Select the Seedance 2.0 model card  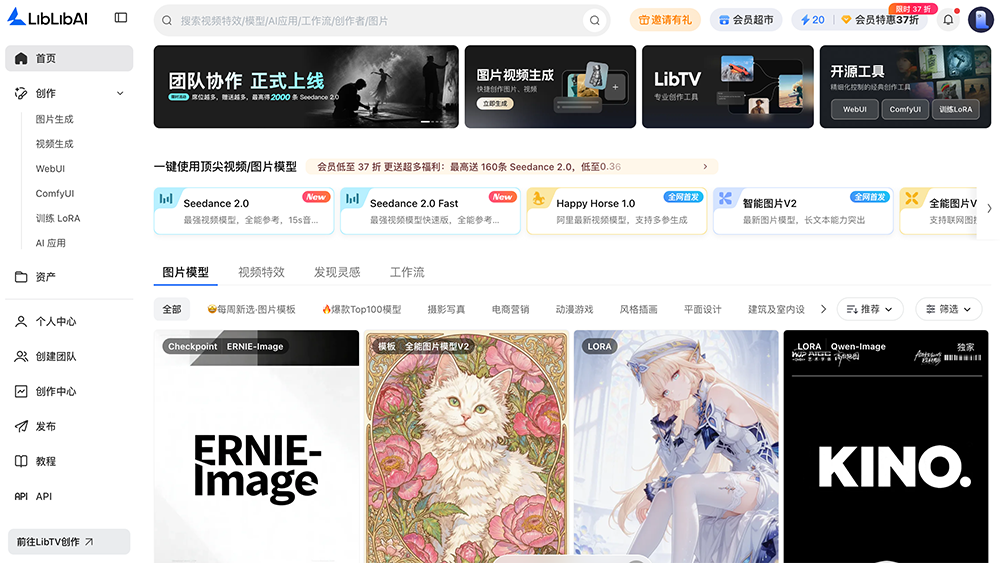click(x=244, y=211)
